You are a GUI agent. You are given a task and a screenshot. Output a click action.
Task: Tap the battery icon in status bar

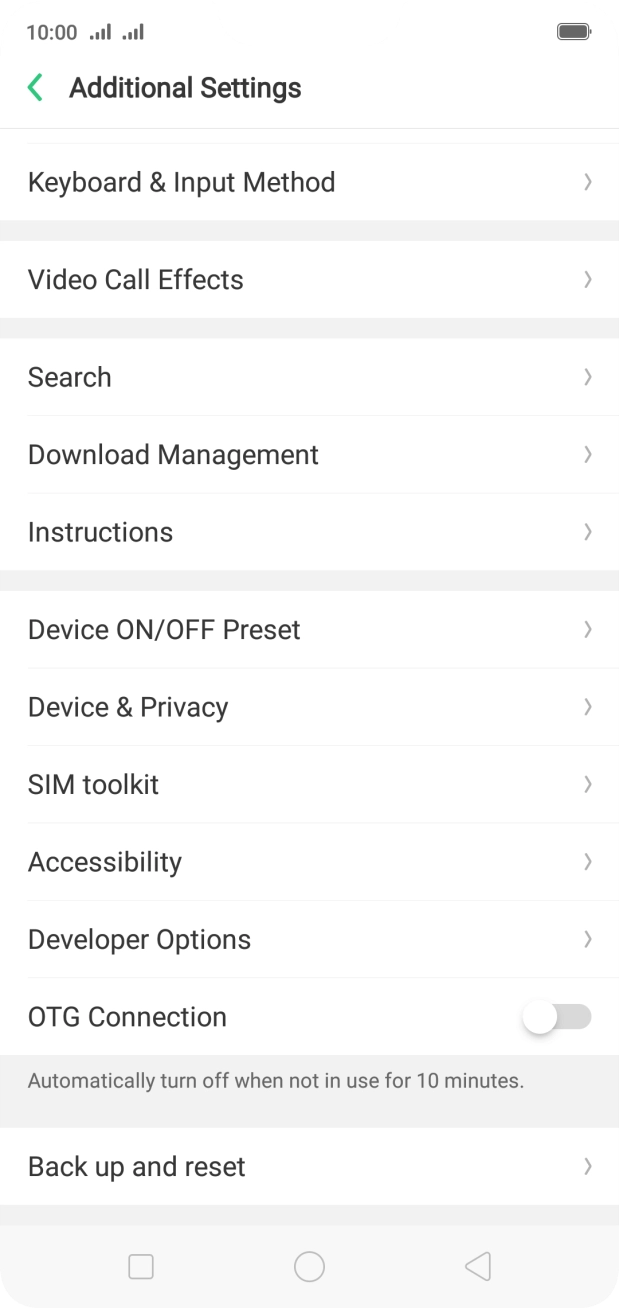coord(573,32)
